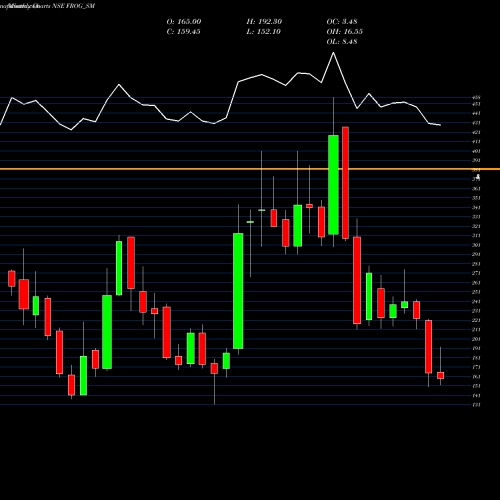Viewport: 500px width, 500px height.
Task: Select the high value H: 192.30
Action: click(x=264, y=22)
